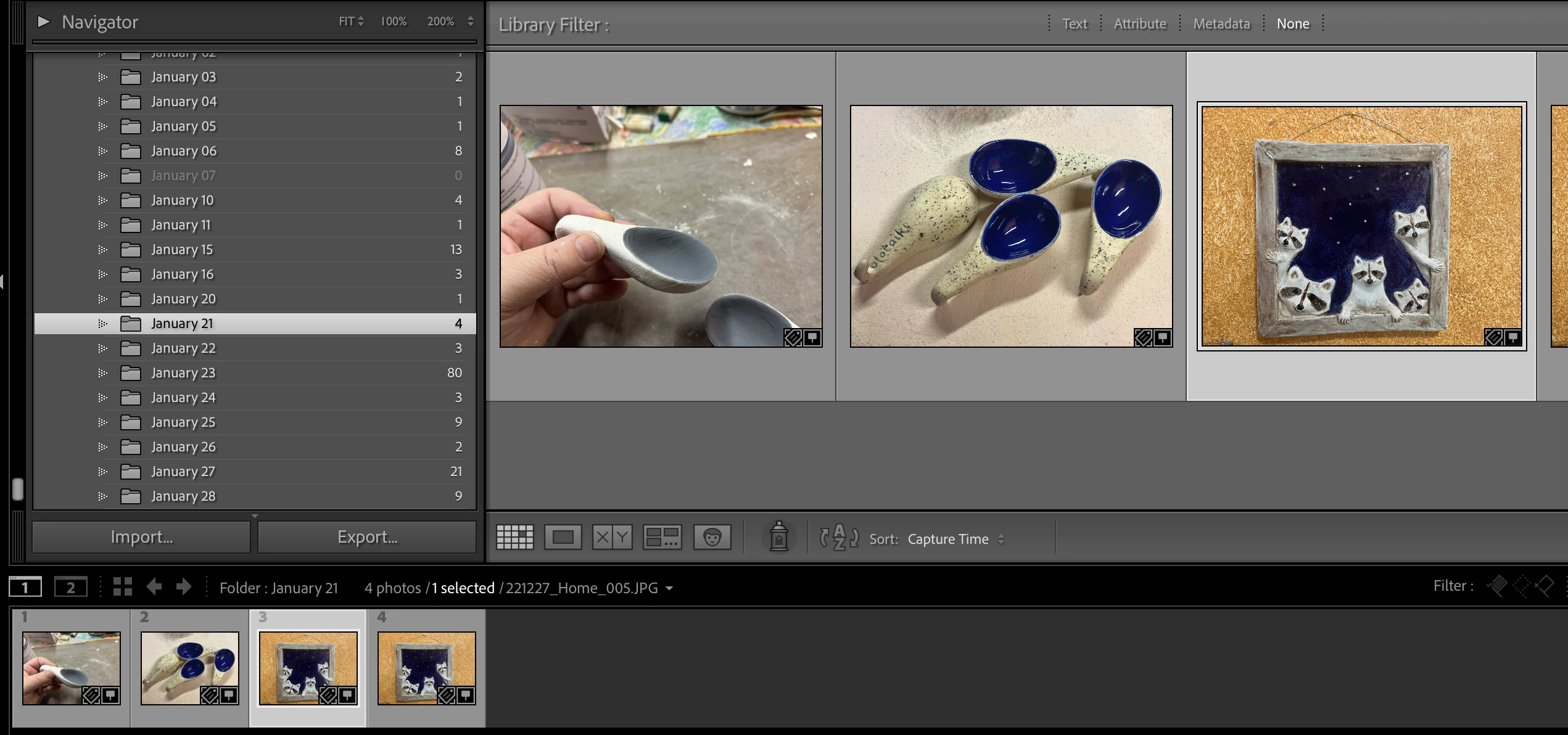
Task: Select the Painter spray can tool
Action: click(778, 537)
